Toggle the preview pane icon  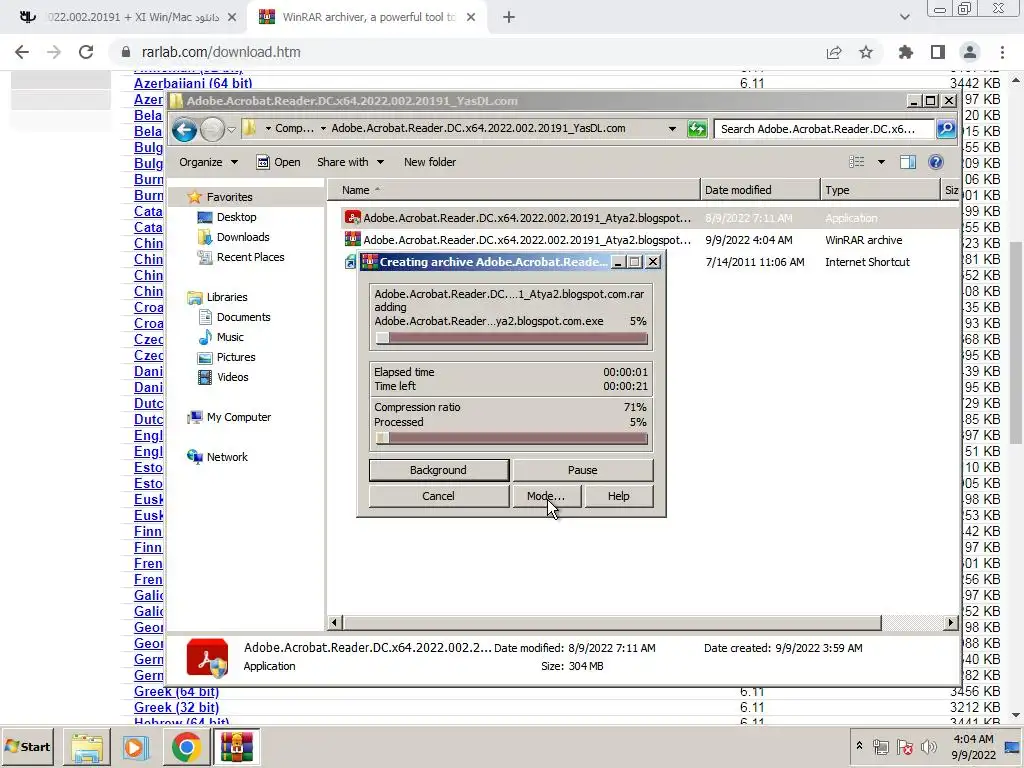(908, 162)
